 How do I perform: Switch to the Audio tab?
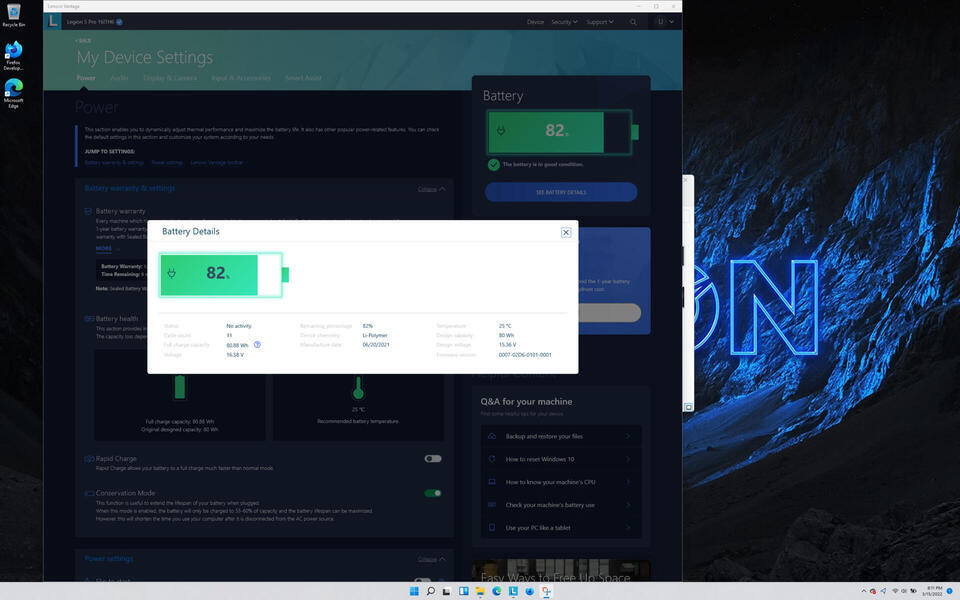pos(119,78)
